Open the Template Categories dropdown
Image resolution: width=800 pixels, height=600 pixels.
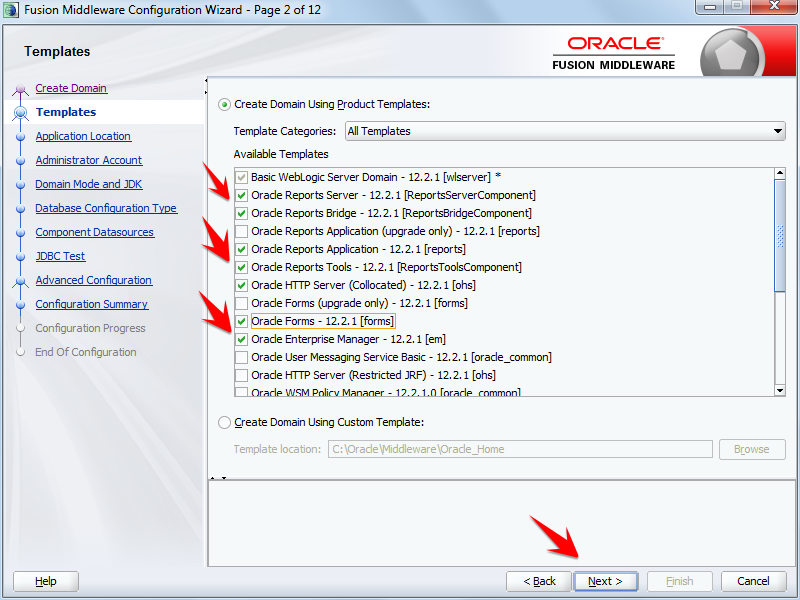[776, 130]
